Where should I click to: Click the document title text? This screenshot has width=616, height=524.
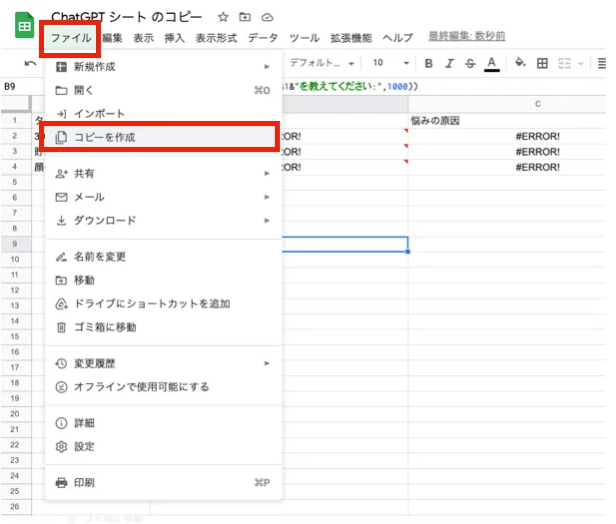(x=126, y=17)
